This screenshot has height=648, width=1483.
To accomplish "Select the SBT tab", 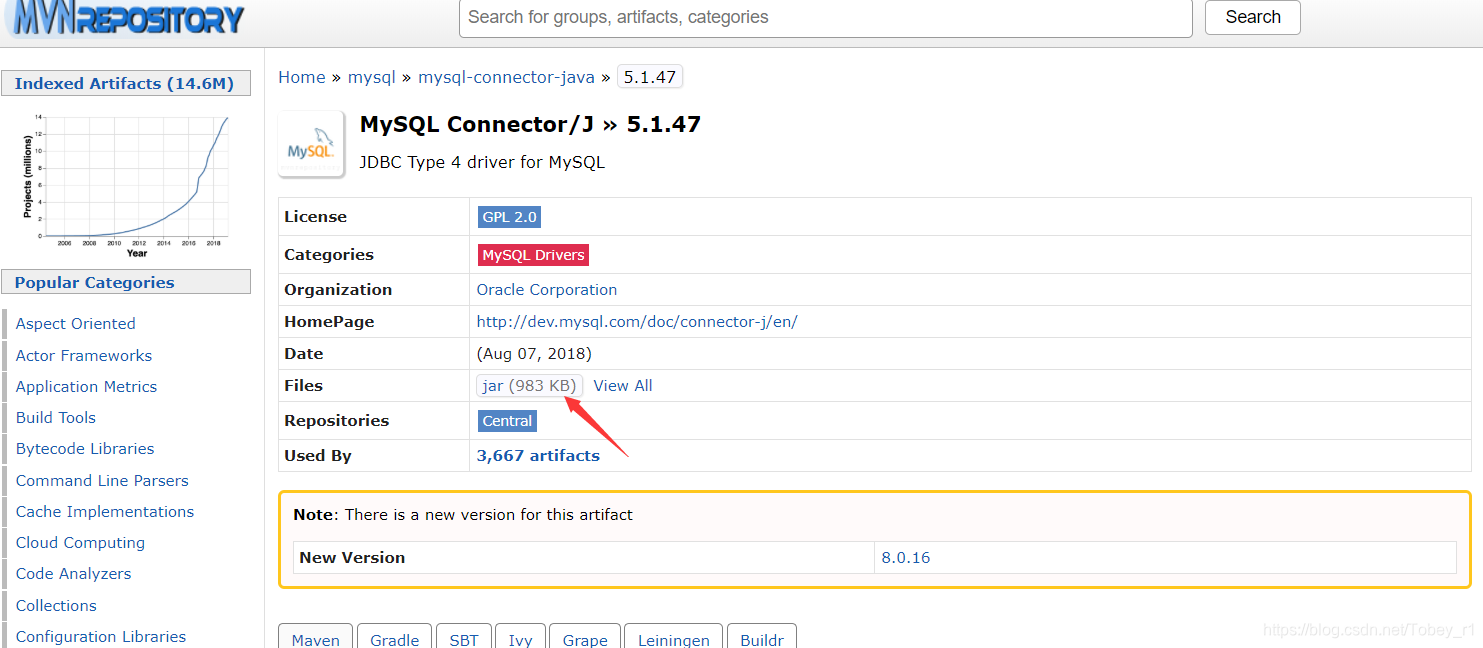I will tap(464, 637).
